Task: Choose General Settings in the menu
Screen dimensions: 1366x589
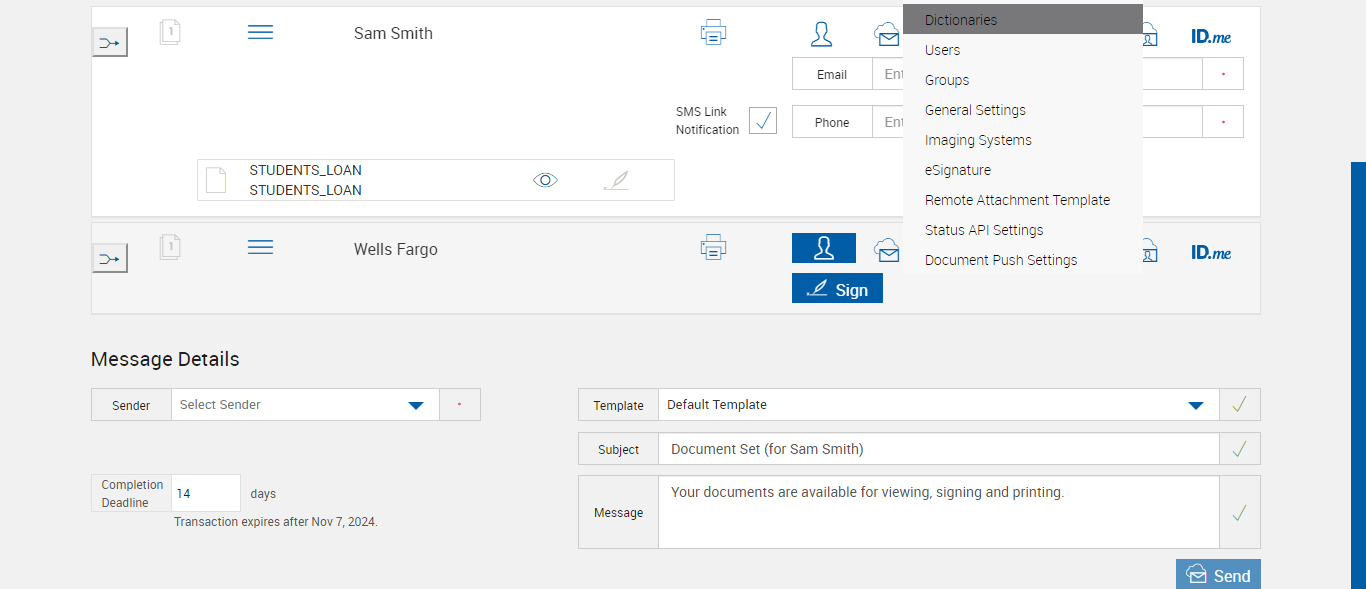Action: (975, 110)
